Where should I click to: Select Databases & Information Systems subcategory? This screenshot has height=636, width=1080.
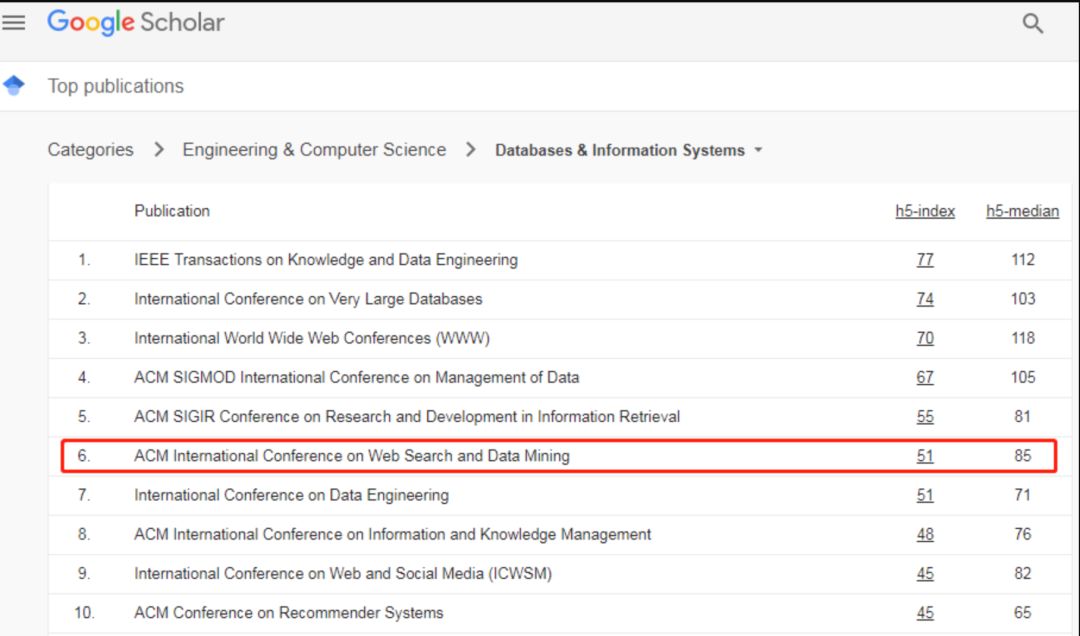point(620,150)
